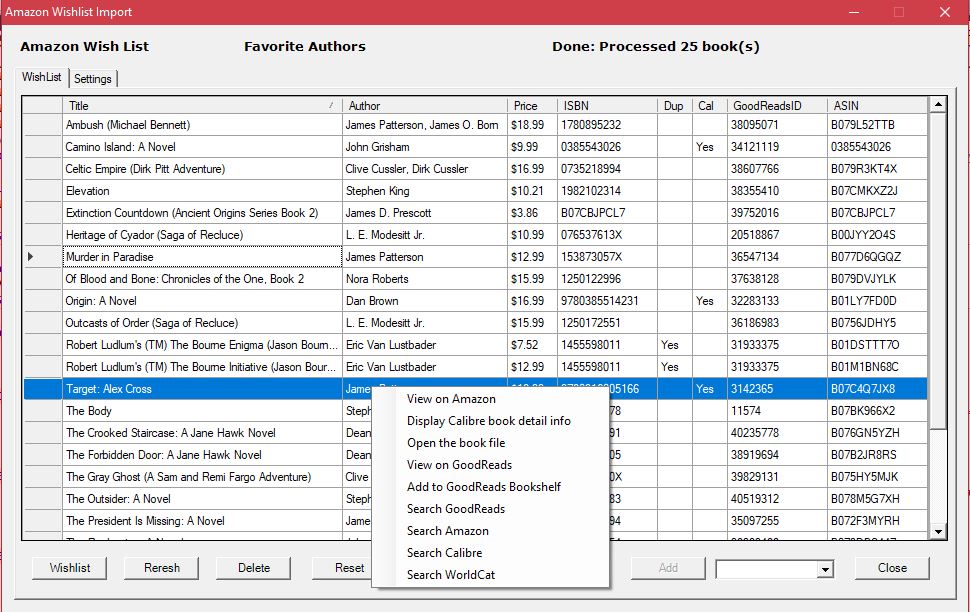This screenshot has height=612, width=970.
Task: Choose View on GoodReads menu entry
Action: point(490,465)
